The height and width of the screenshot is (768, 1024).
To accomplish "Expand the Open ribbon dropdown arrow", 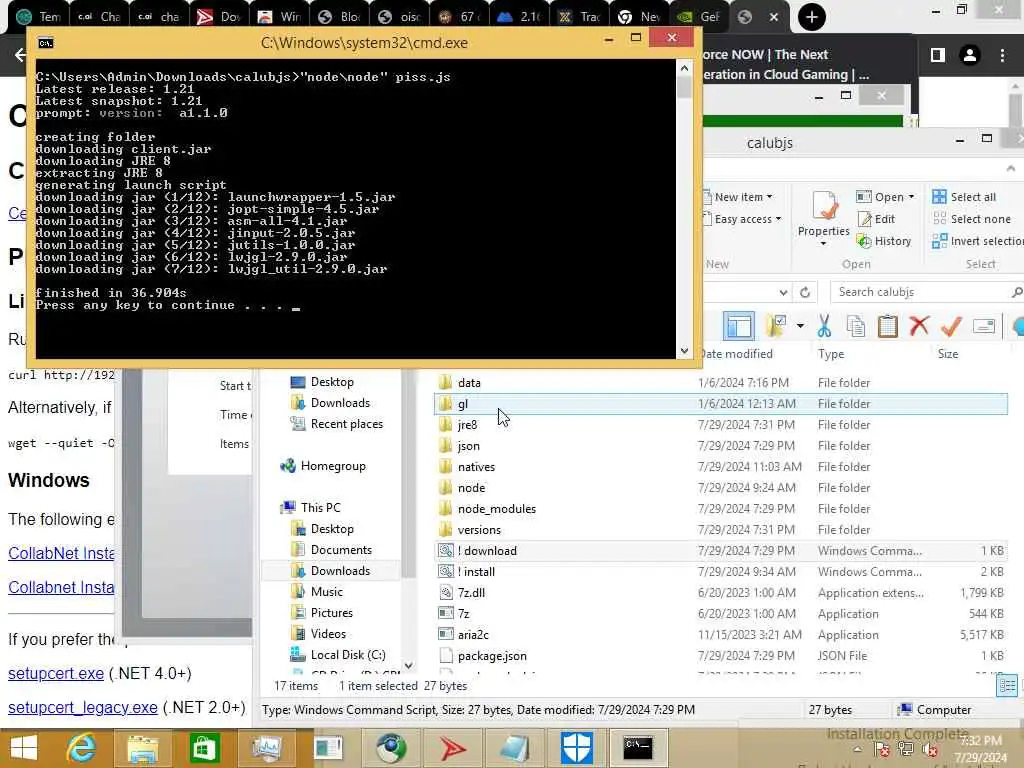I will (912, 197).
